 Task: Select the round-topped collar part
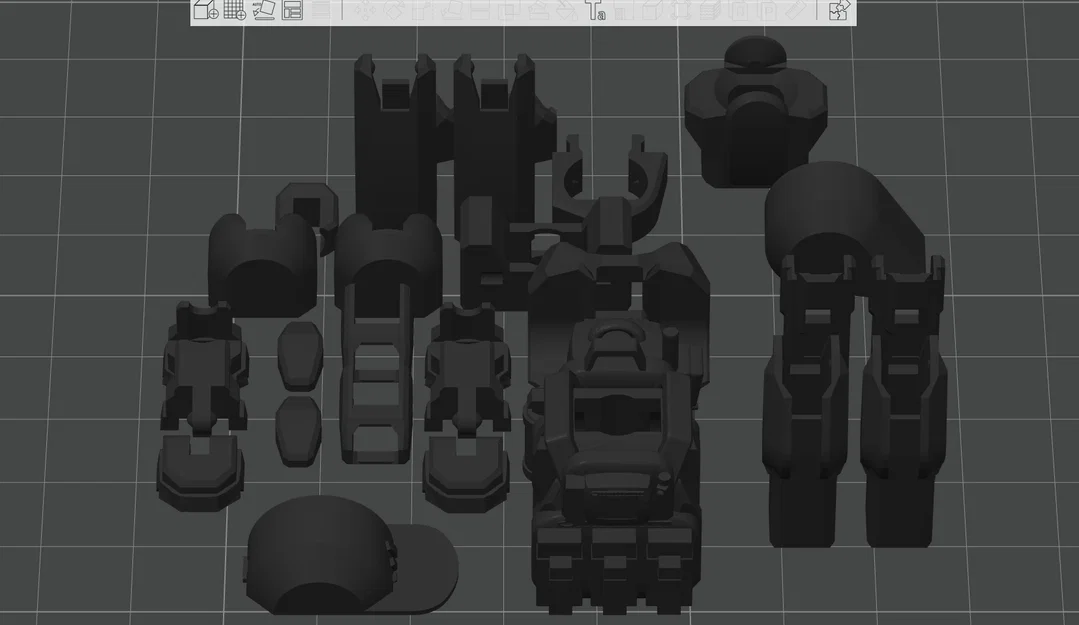(756, 112)
